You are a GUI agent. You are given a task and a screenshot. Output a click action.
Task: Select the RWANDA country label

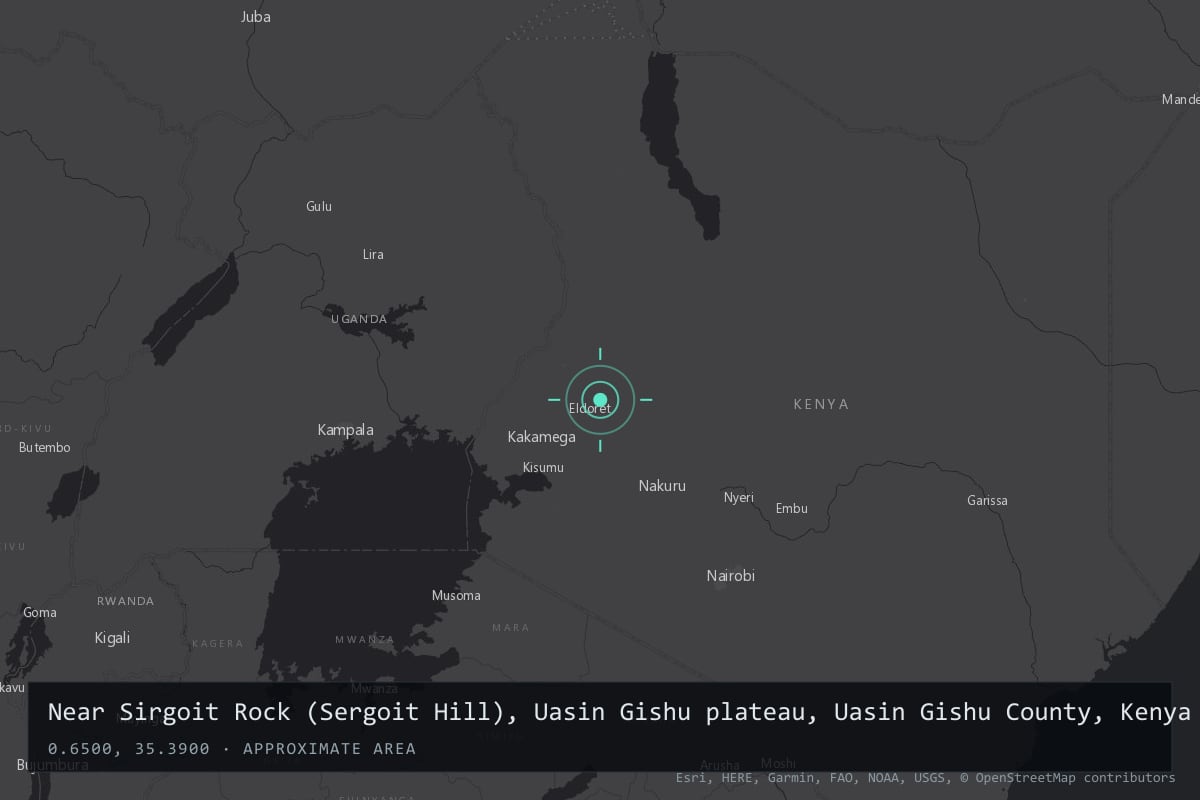point(126,601)
